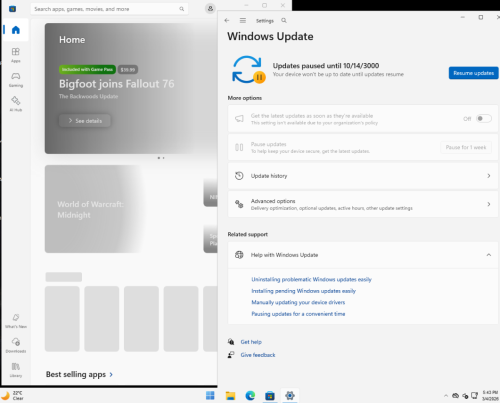Expand Advanced options row
Image resolution: width=500 pixels, height=403 pixels.
tap(363, 204)
